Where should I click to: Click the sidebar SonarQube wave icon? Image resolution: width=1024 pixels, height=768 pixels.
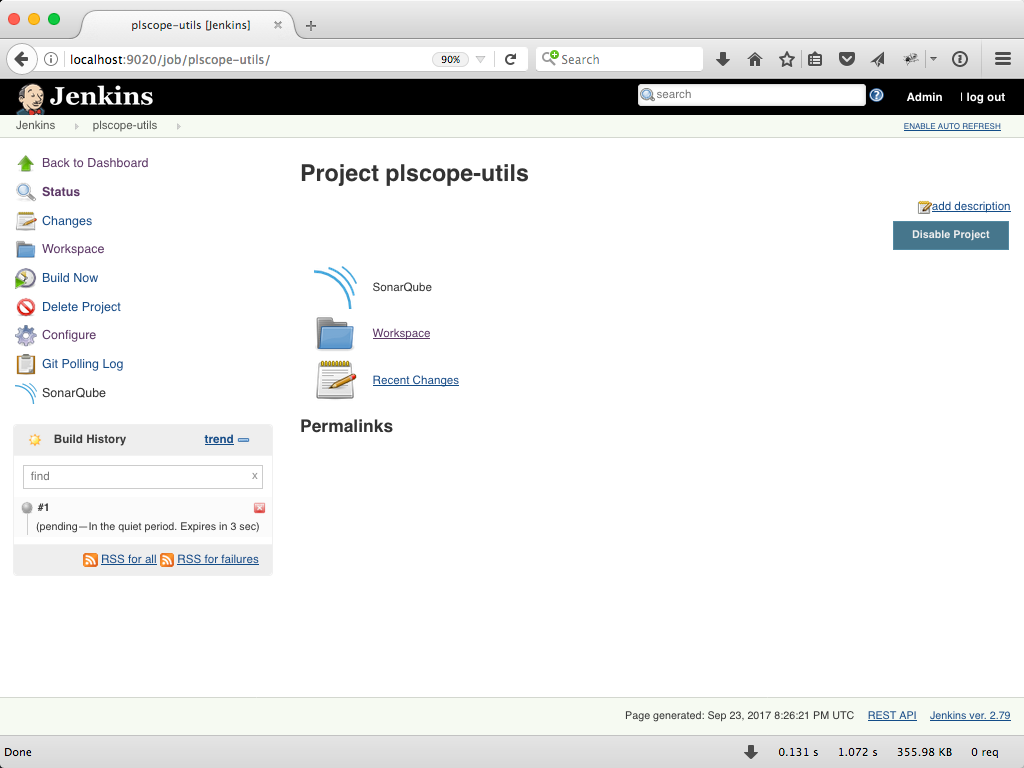pos(25,392)
